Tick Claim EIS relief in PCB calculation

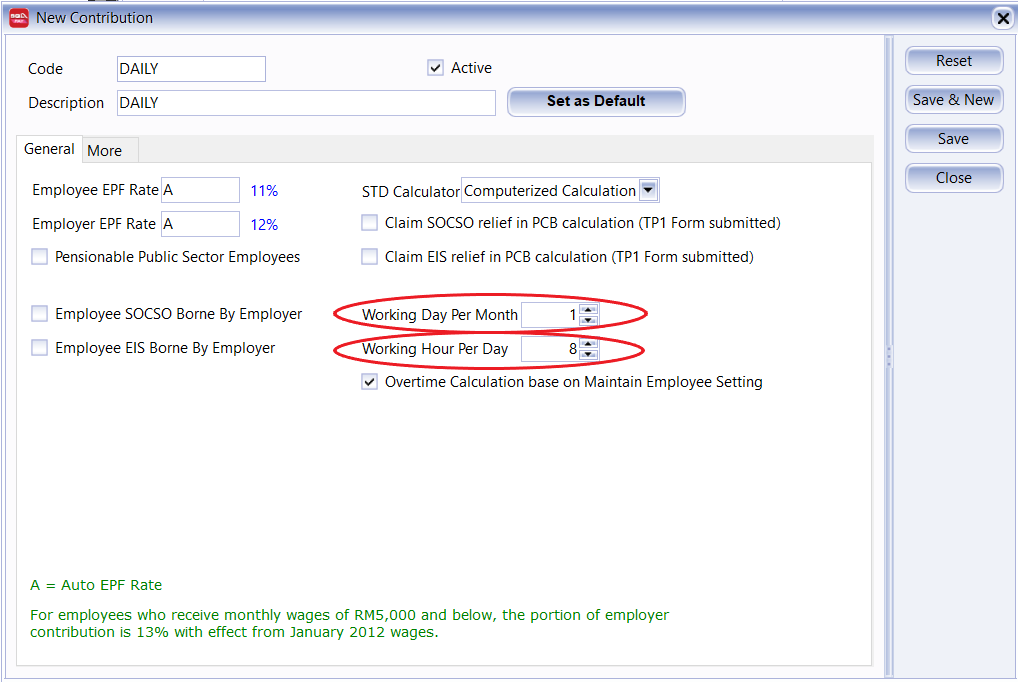[x=369, y=257]
